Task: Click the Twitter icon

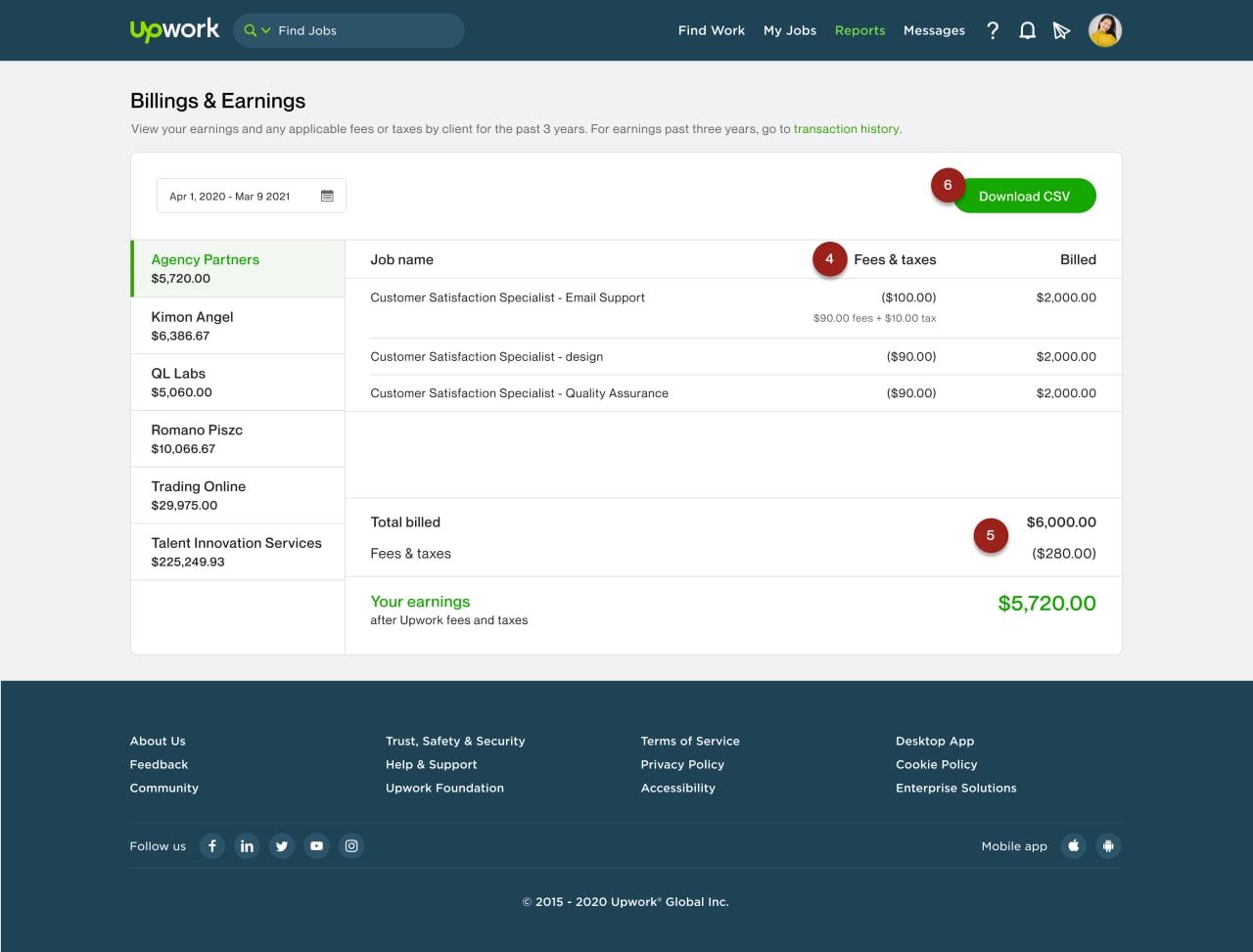Action: (282, 846)
